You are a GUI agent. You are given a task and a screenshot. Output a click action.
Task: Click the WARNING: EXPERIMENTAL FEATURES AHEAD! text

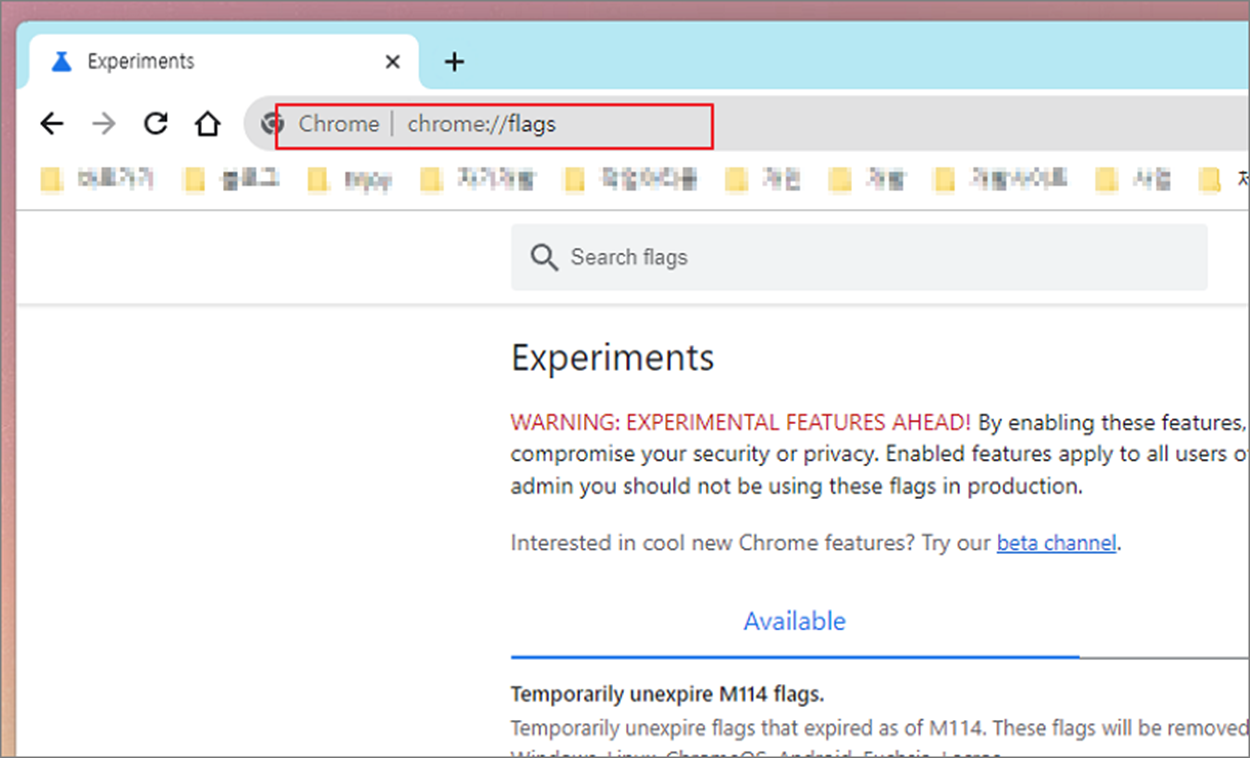pos(741,422)
